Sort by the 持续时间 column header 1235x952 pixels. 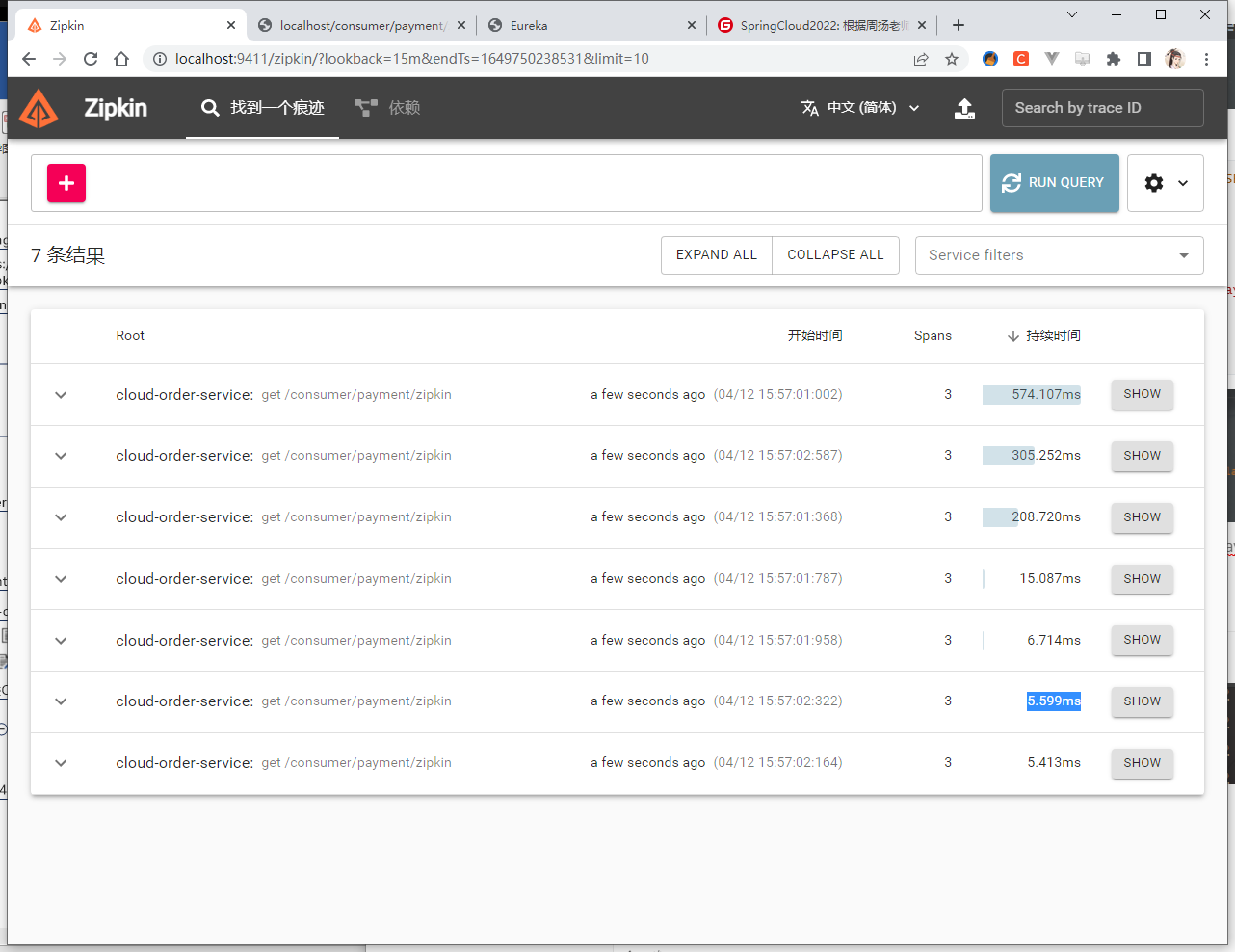pyautogui.click(x=1044, y=336)
